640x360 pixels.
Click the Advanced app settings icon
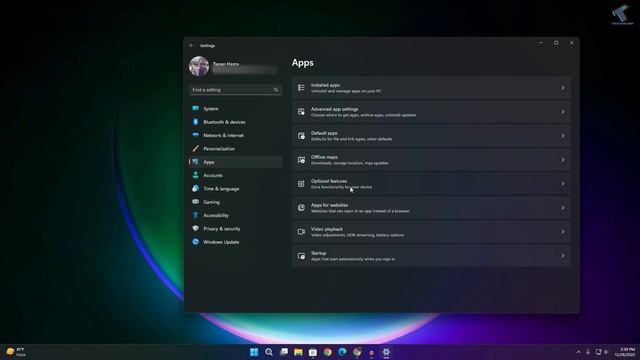pyautogui.click(x=301, y=112)
